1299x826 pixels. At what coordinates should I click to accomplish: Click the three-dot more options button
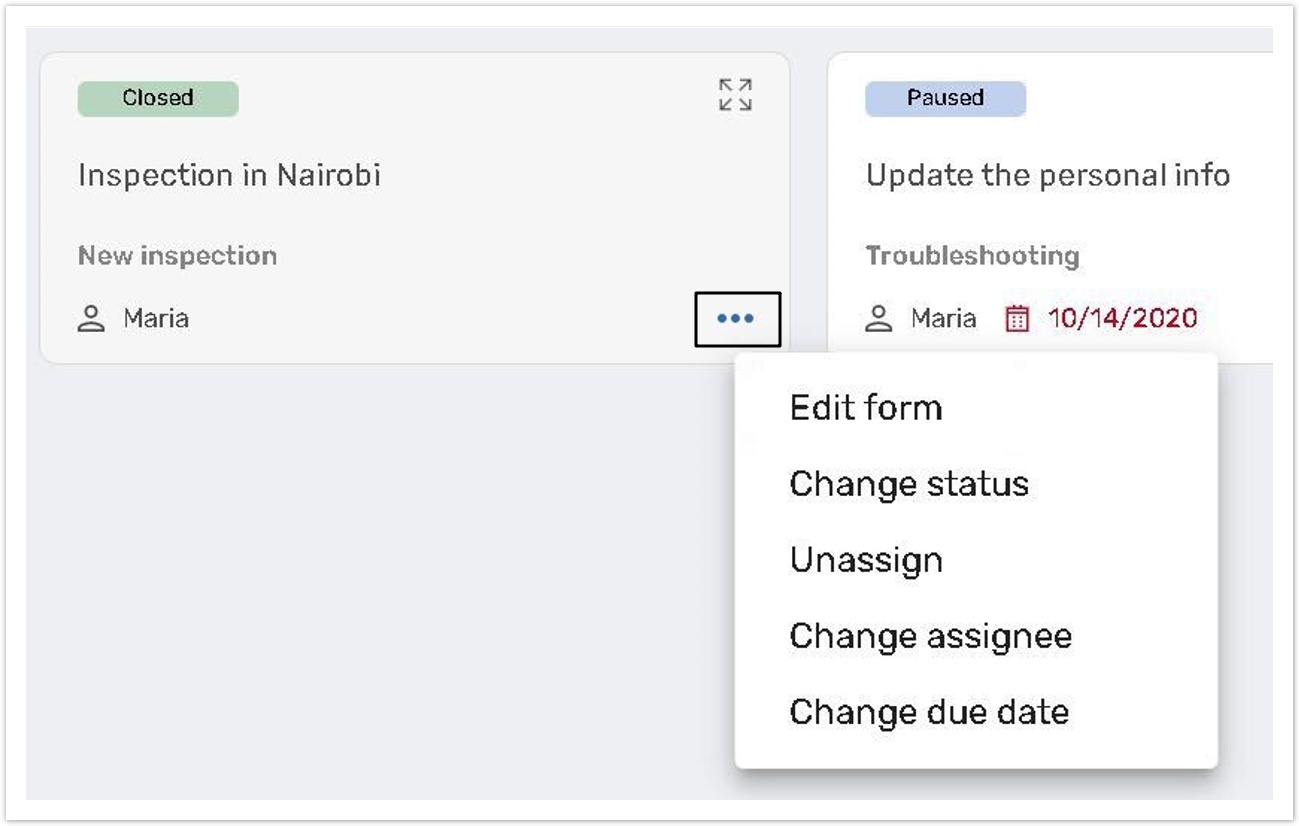tap(737, 319)
